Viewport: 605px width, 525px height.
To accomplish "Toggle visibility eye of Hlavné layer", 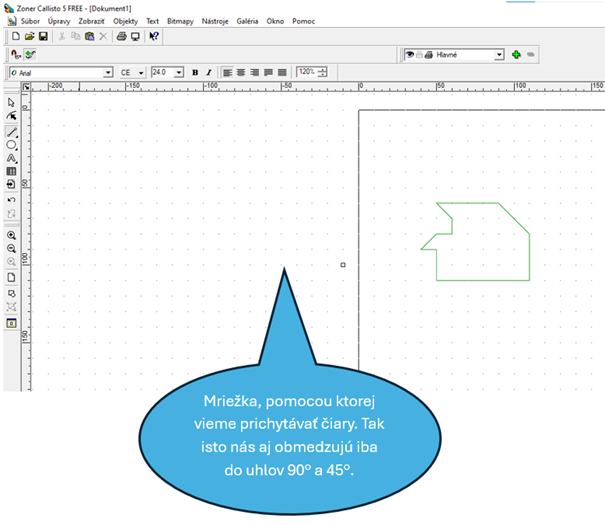I will pyautogui.click(x=410, y=55).
